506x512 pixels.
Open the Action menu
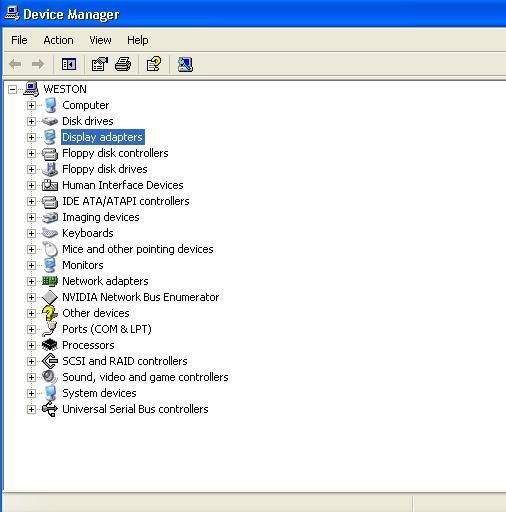[x=58, y=40]
